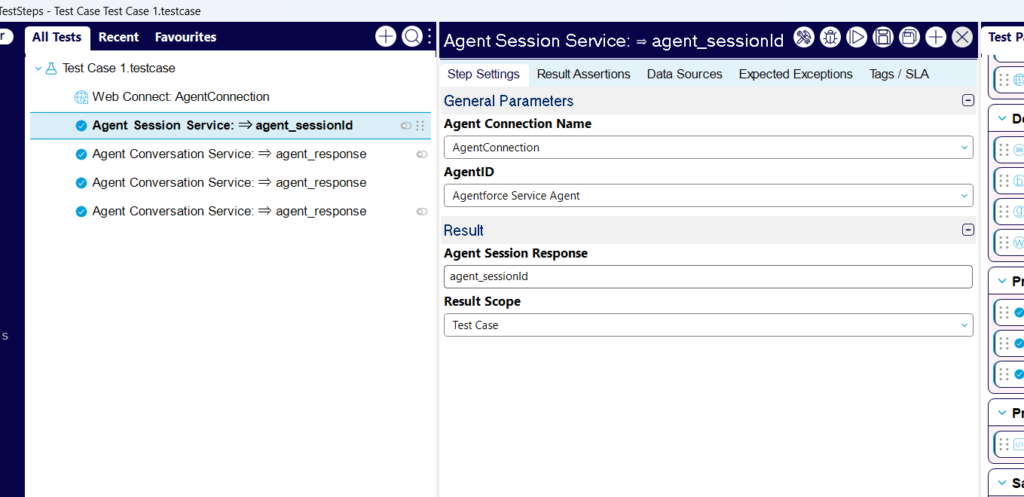Collapse the General Parameters section
1024x497 pixels.
pyautogui.click(x=967, y=100)
